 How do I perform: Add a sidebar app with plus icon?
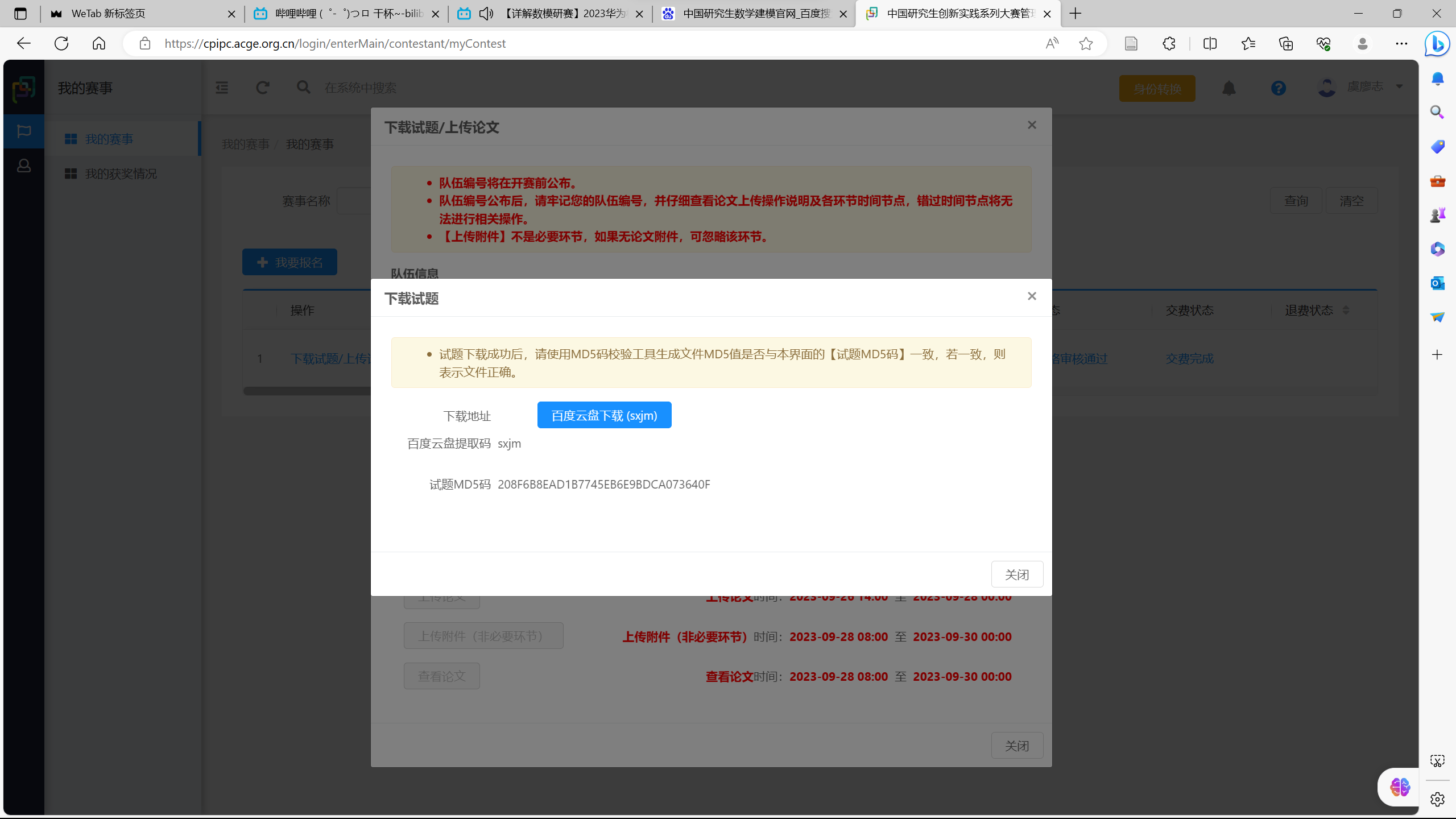(x=1437, y=355)
